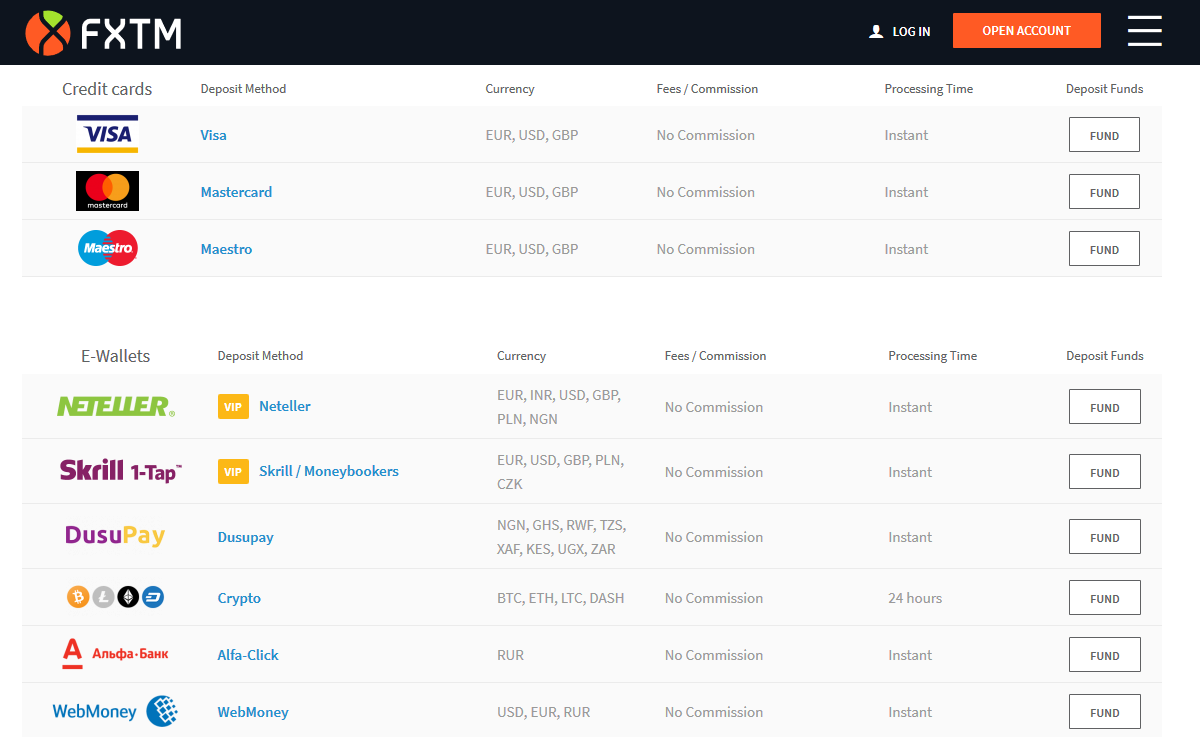This screenshot has height=737, width=1200.
Task: Open the Visa deposit method link
Action: (x=213, y=135)
